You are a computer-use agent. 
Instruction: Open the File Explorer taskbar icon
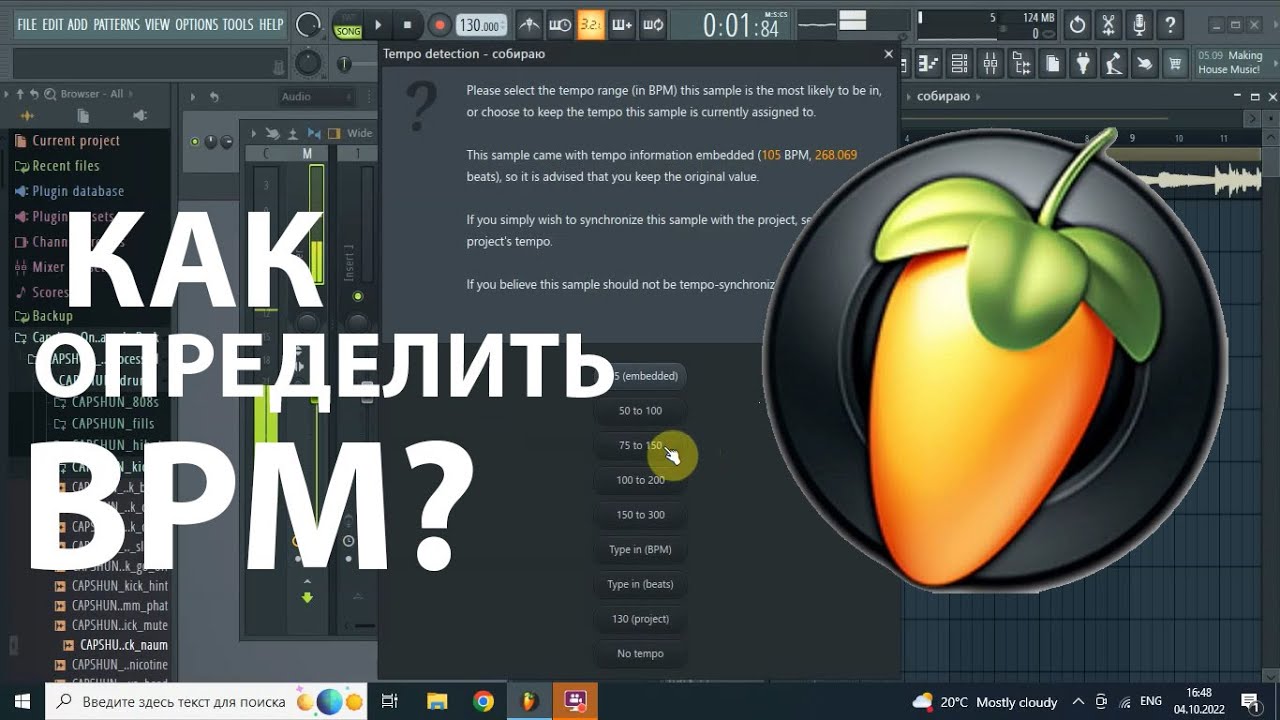click(x=437, y=701)
